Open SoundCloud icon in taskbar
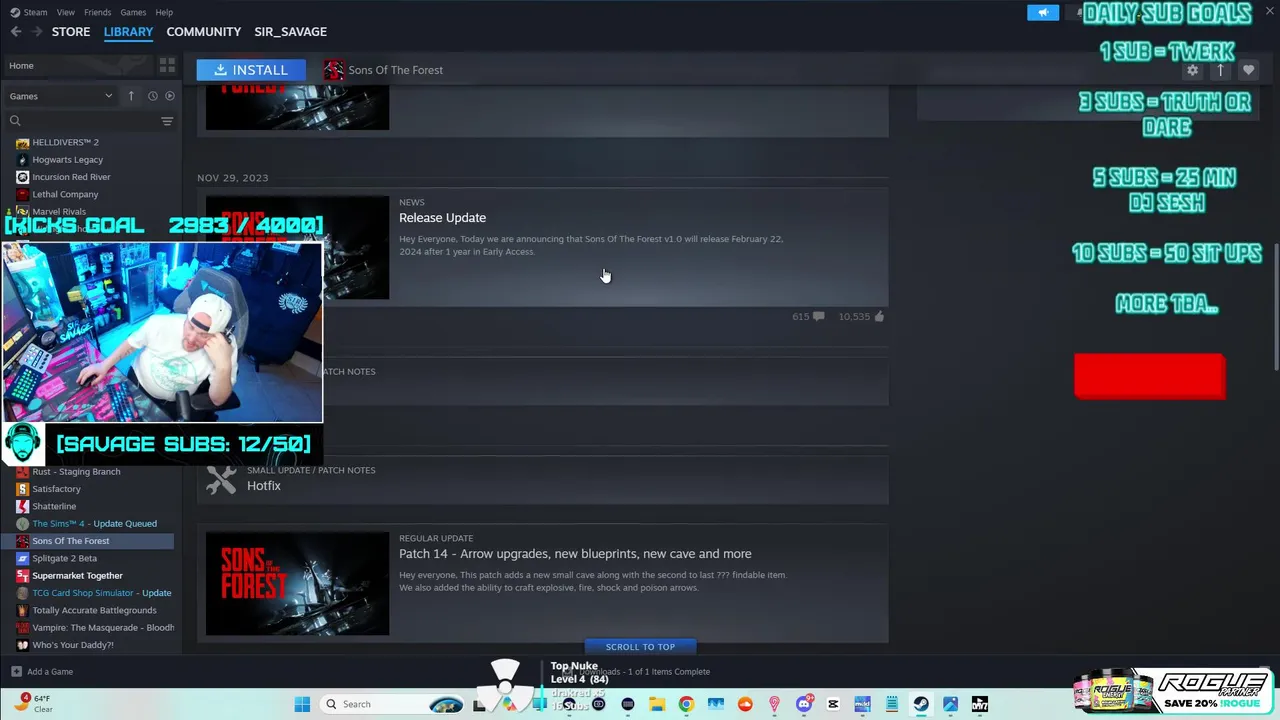Image resolution: width=1280 pixels, height=720 pixels. pos(745,704)
